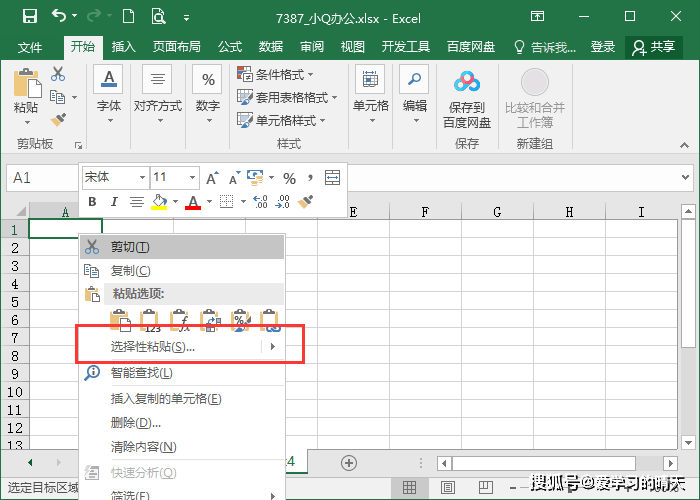Switch to the 插入 ribbon tab
This screenshot has height=500, width=700.
pyautogui.click(x=123, y=46)
